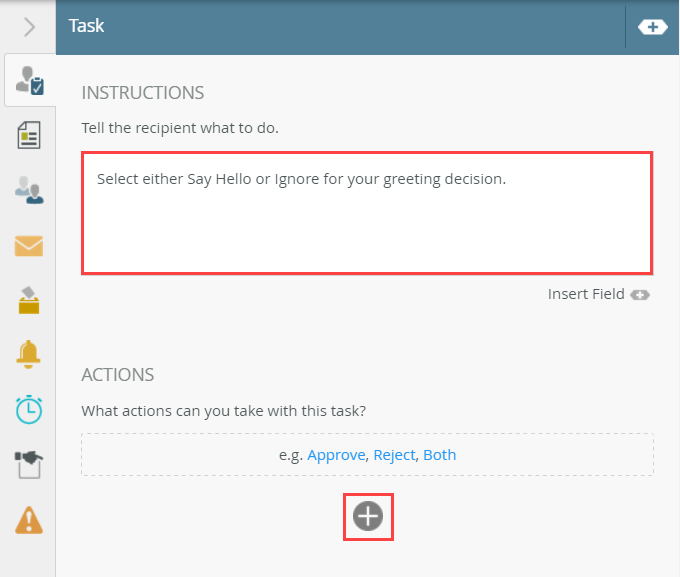Click the tag icon beside Insert Field
680x577 pixels.
pyautogui.click(x=640, y=295)
